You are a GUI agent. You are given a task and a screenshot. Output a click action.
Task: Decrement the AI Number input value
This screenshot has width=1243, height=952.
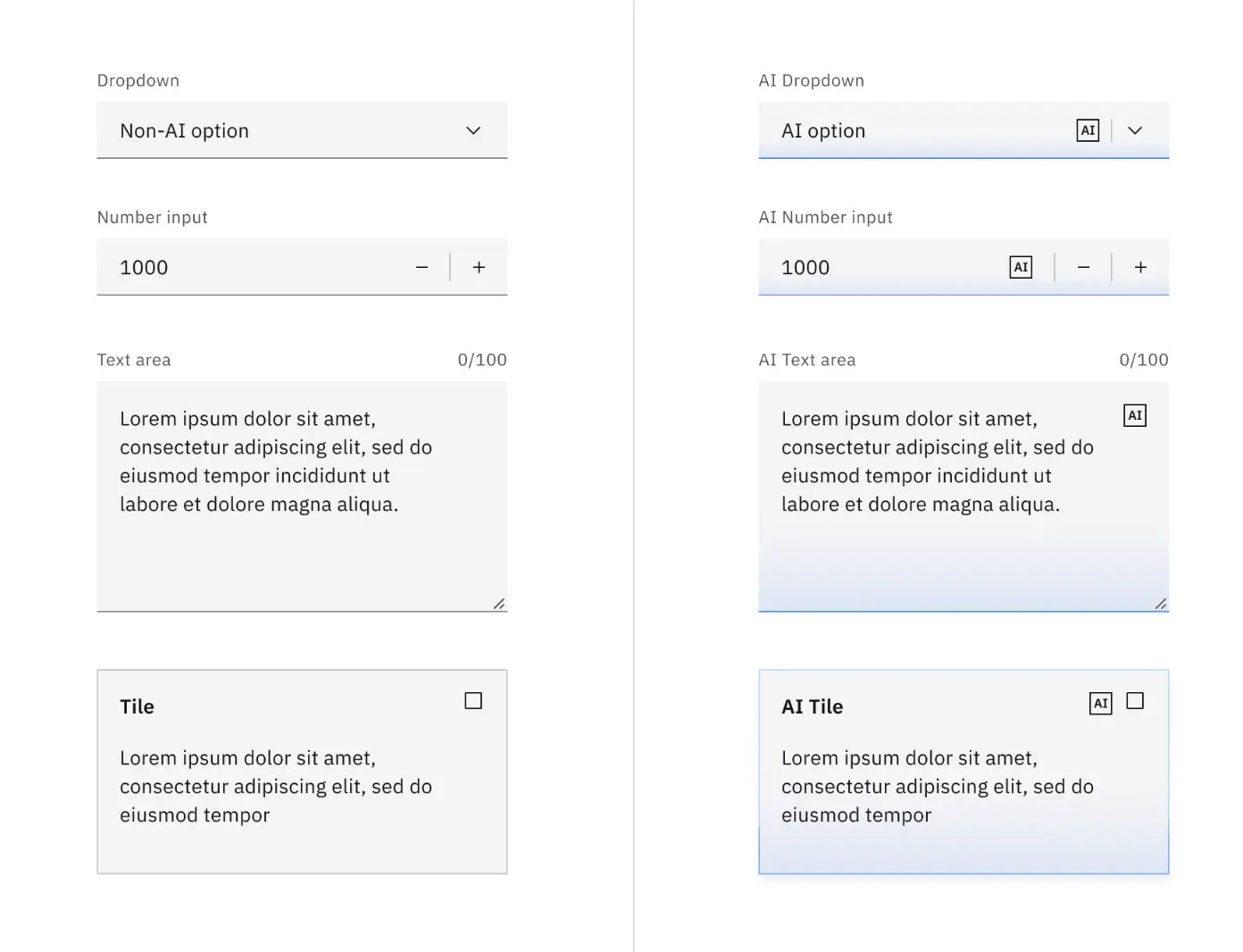pyautogui.click(x=1083, y=267)
